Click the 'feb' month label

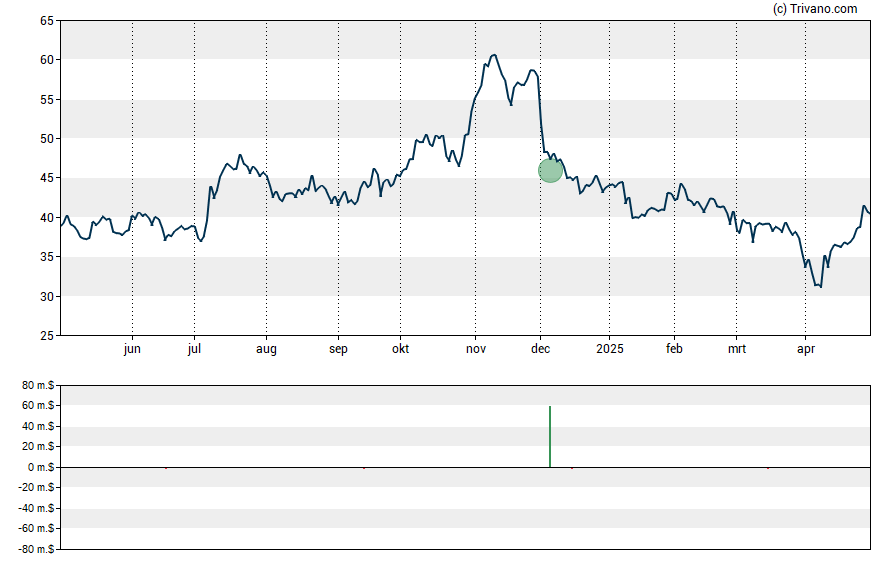coord(674,349)
